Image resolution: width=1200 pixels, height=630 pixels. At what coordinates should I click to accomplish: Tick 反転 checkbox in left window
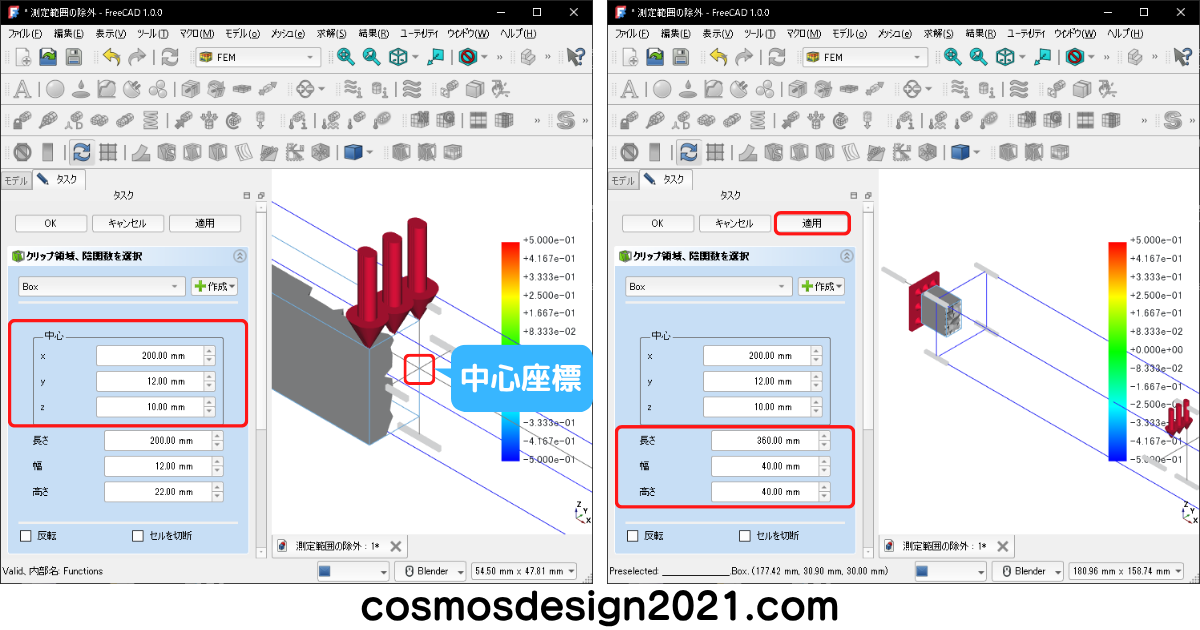pos(26,535)
